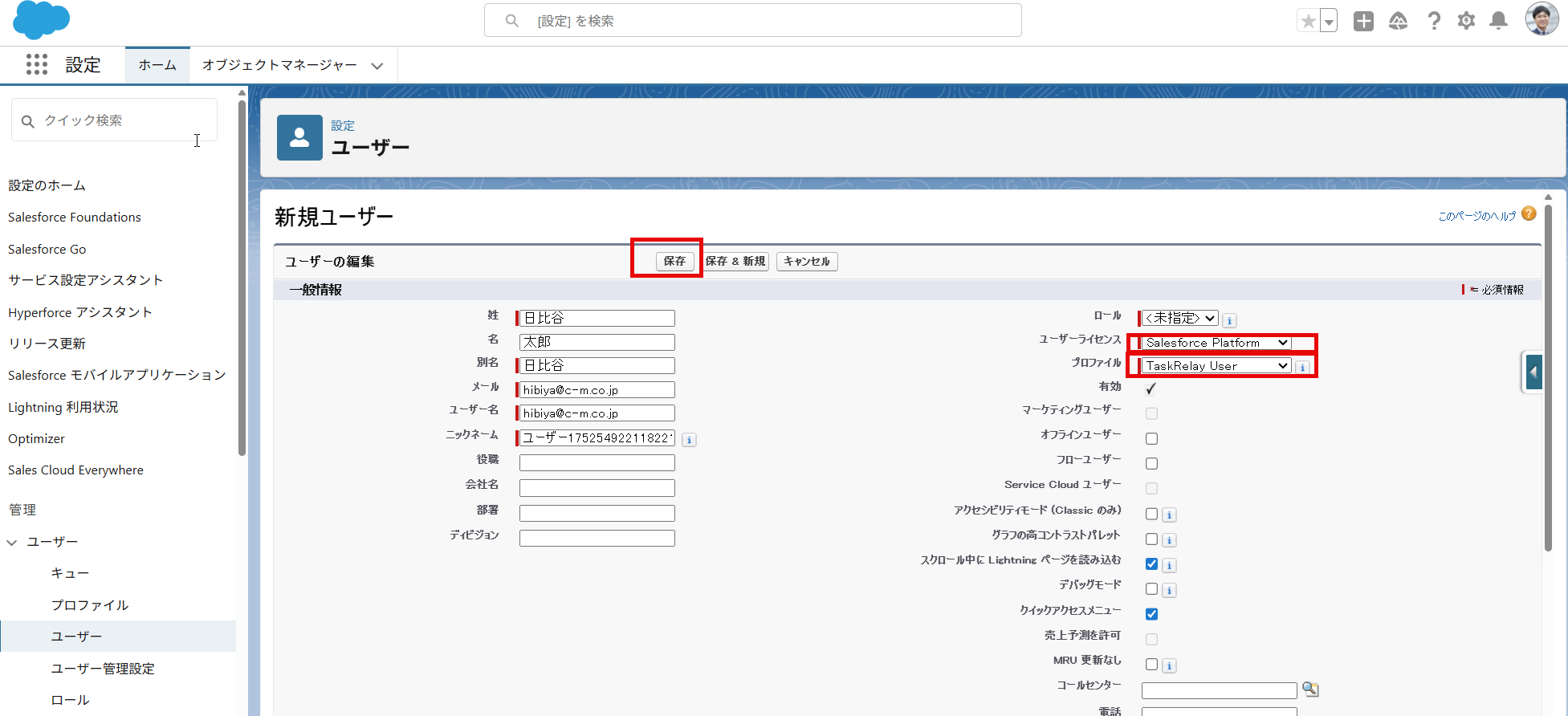
Task: Uncheck the クイックアクセスメニュー checkbox
Action: [1151, 614]
